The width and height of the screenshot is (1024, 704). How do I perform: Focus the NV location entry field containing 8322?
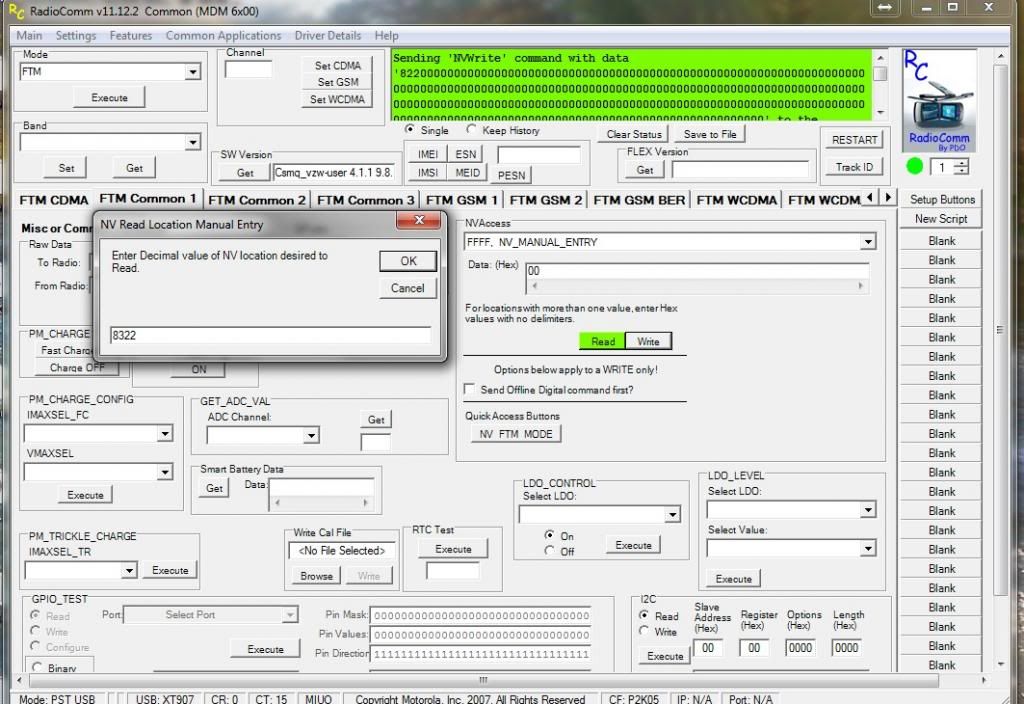pyautogui.click(x=270, y=335)
